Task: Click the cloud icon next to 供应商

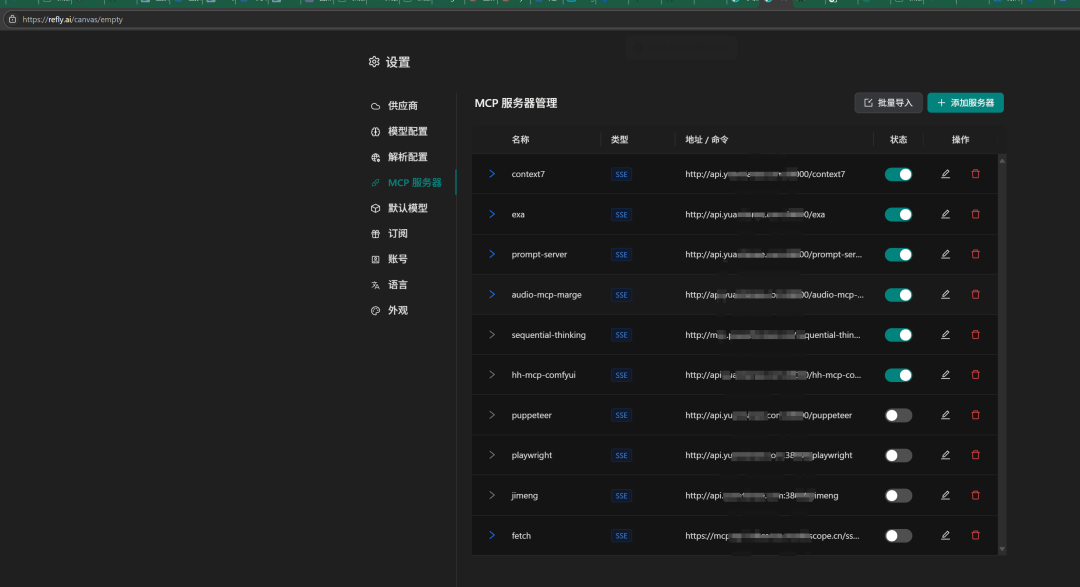Action: (x=371, y=105)
